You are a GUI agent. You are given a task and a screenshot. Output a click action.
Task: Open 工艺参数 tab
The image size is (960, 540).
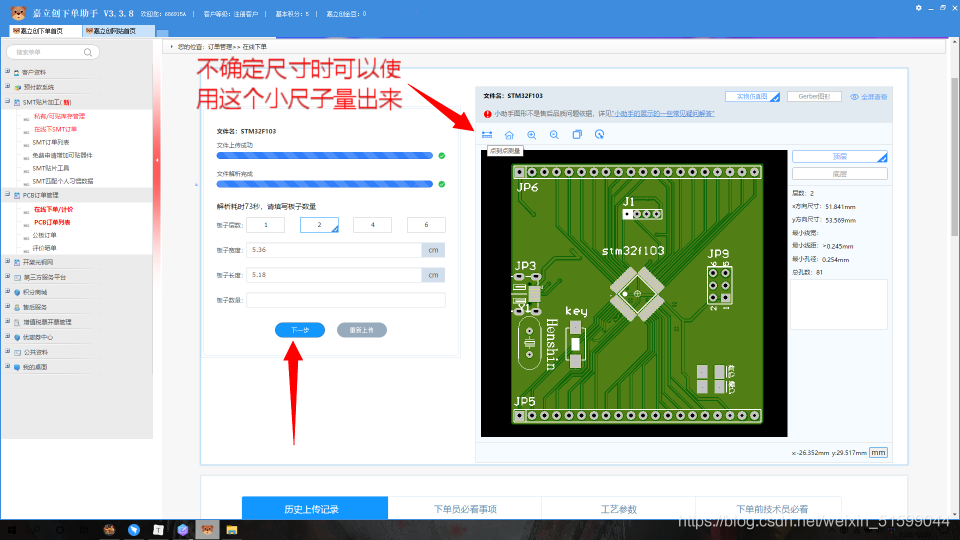pyautogui.click(x=618, y=509)
